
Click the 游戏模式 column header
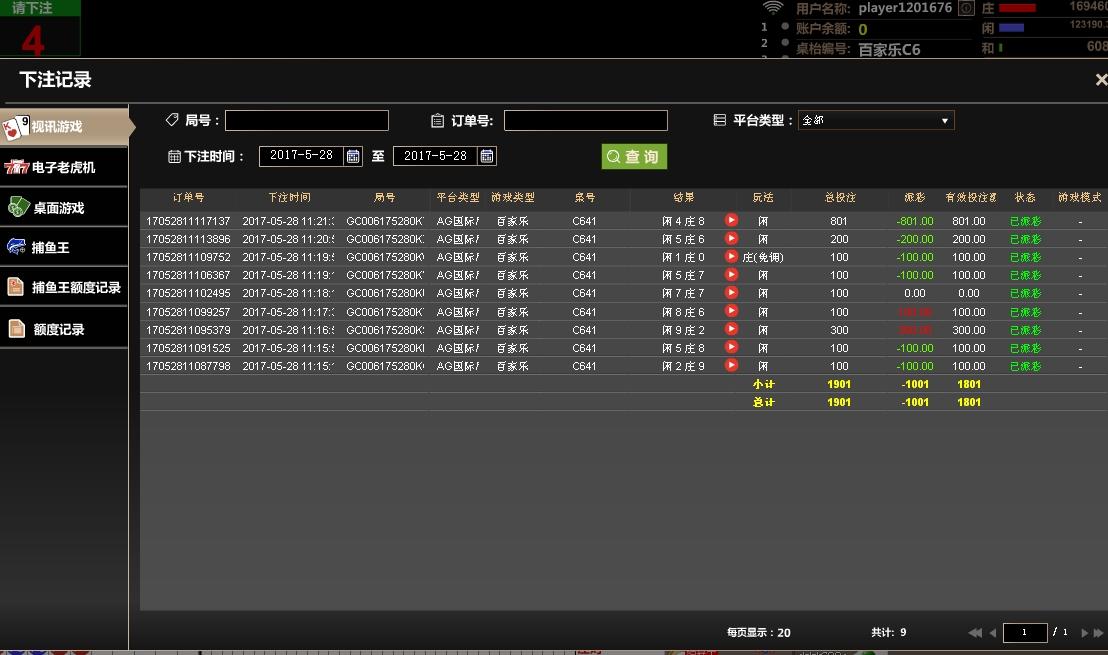click(x=1080, y=197)
